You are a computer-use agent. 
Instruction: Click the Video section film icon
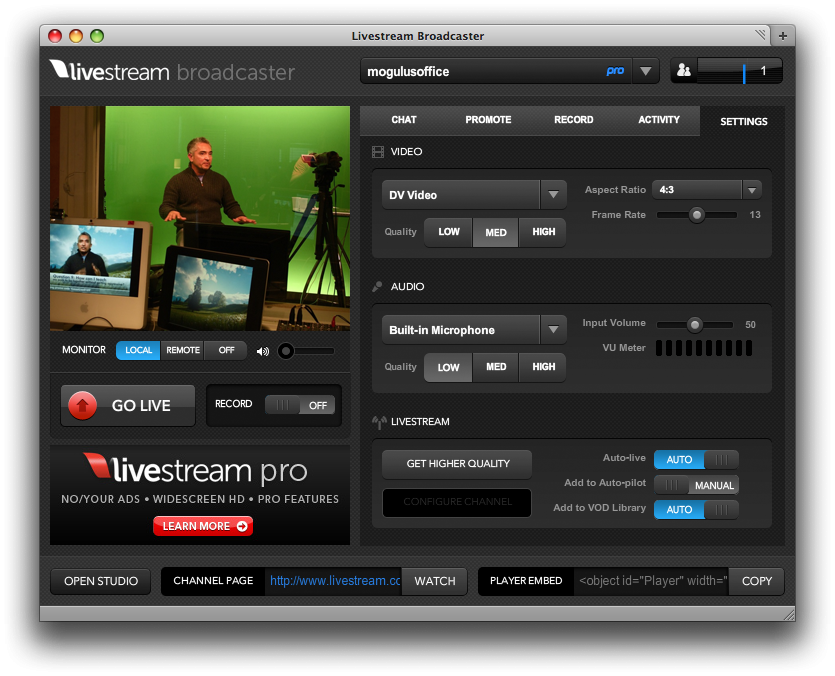pyautogui.click(x=377, y=152)
